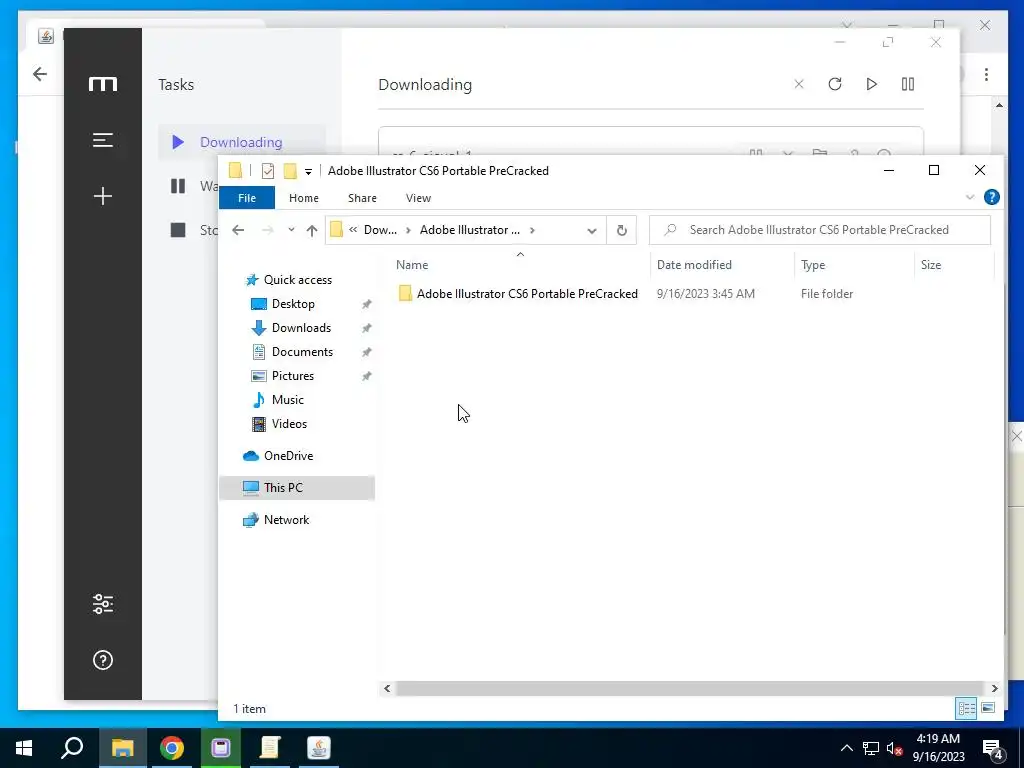Open Documents in the navigation pane

[302, 352]
